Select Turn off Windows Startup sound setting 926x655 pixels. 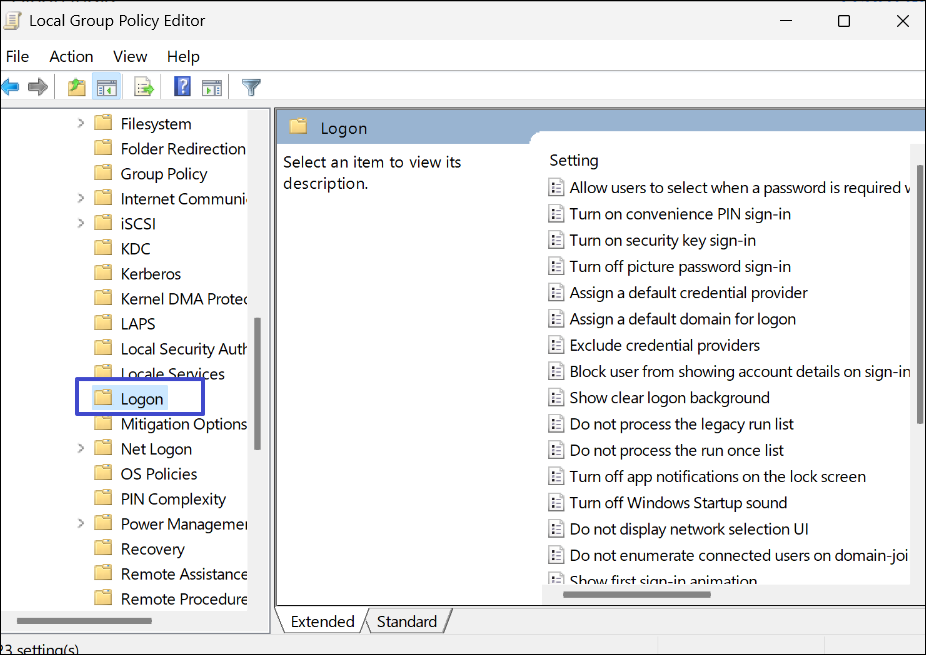pyautogui.click(x=677, y=503)
